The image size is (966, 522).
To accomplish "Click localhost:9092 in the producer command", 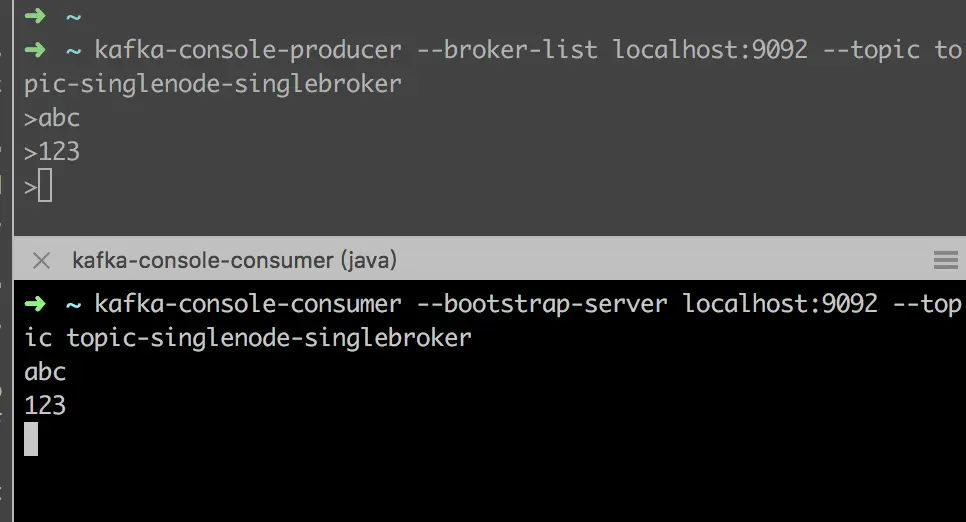I will 710,49.
